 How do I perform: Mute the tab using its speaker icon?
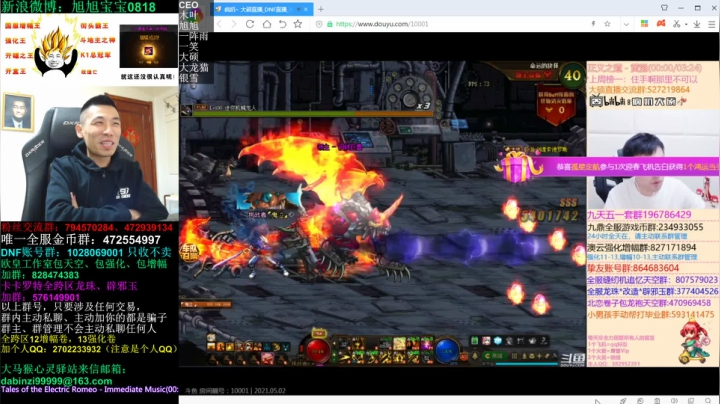pyautogui.click(x=298, y=9)
